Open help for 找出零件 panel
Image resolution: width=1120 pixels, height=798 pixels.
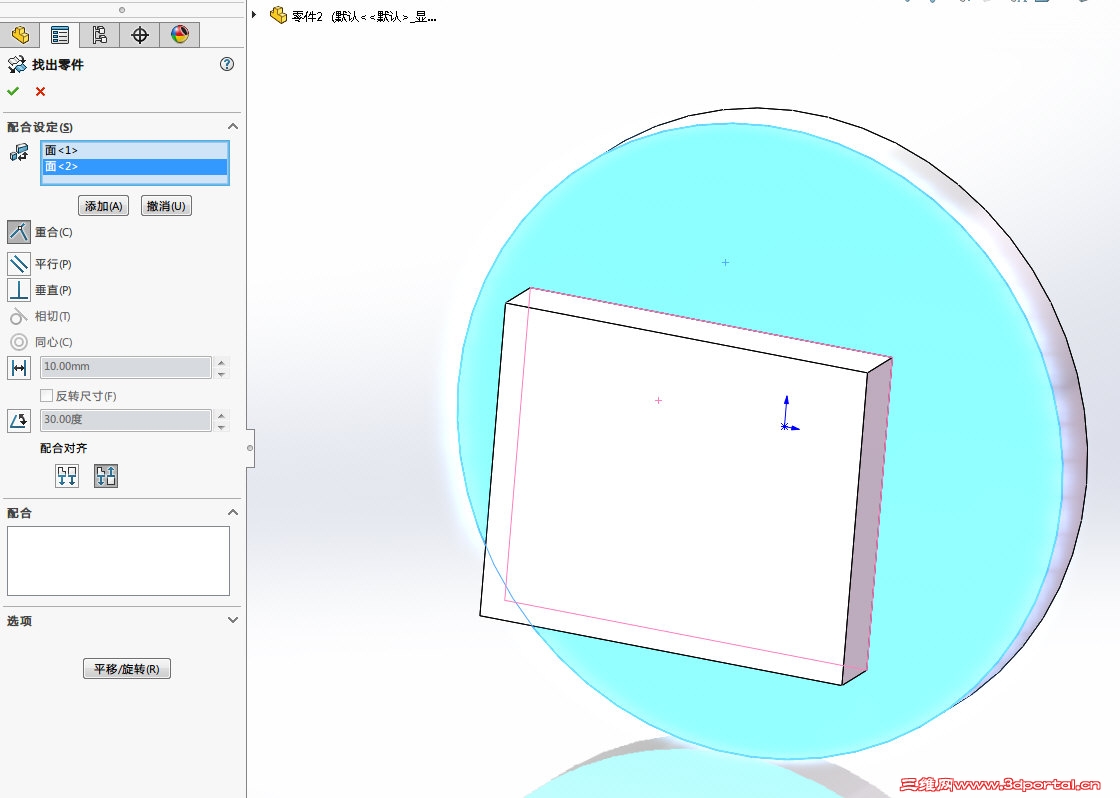(x=226, y=64)
